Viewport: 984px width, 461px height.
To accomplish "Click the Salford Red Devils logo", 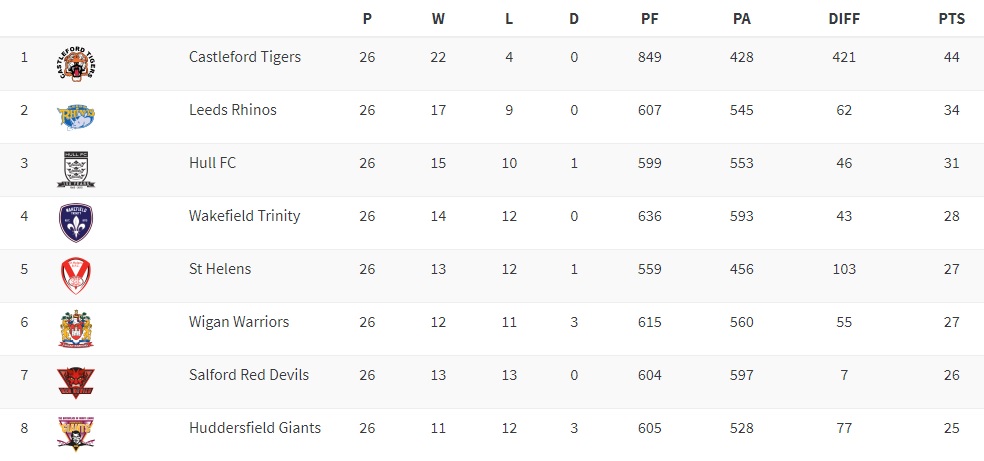I will [x=77, y=382].
